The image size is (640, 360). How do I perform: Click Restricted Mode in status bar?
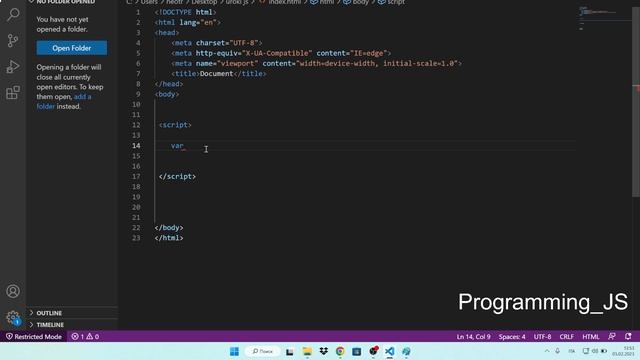tap(33, 336)
